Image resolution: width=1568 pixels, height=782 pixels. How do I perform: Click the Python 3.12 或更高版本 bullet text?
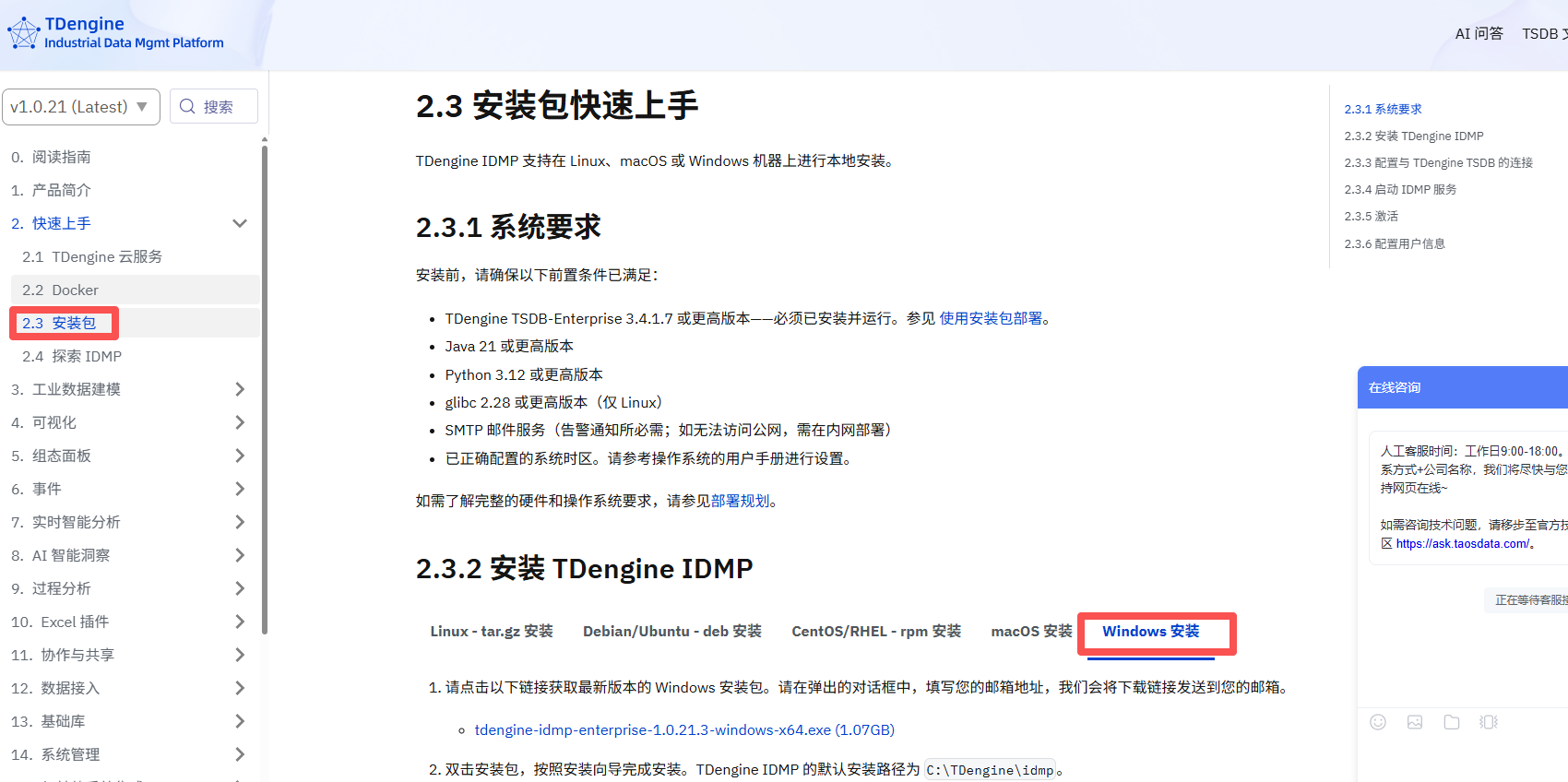[x=524, y=374]
